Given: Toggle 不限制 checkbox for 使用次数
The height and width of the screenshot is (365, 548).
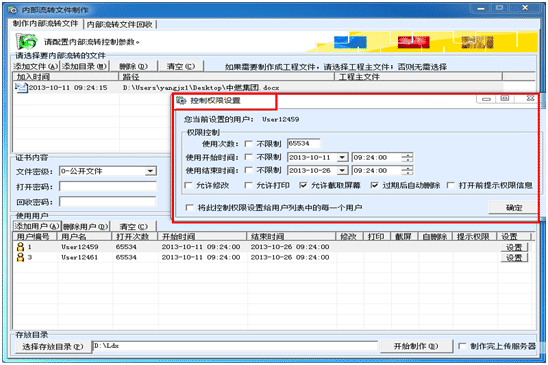Looking at the screenshot, I should tap(248, 144).
